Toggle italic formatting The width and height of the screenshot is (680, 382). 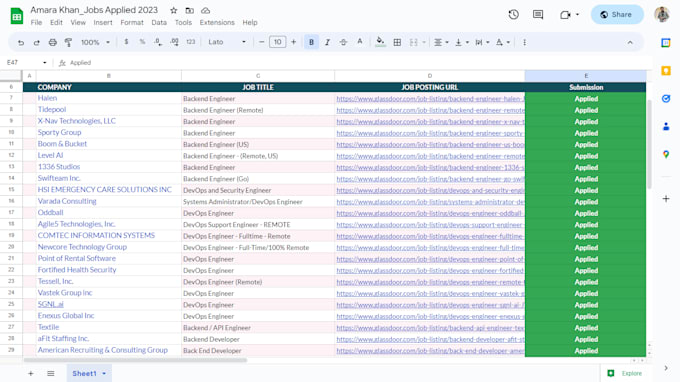pos(327,42)
